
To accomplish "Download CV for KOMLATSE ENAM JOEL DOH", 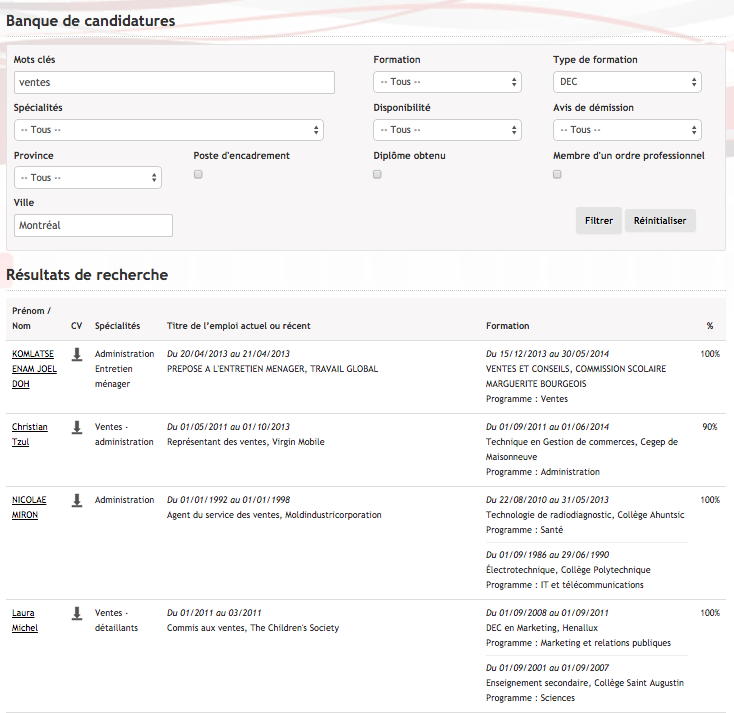I will (77, 354).
